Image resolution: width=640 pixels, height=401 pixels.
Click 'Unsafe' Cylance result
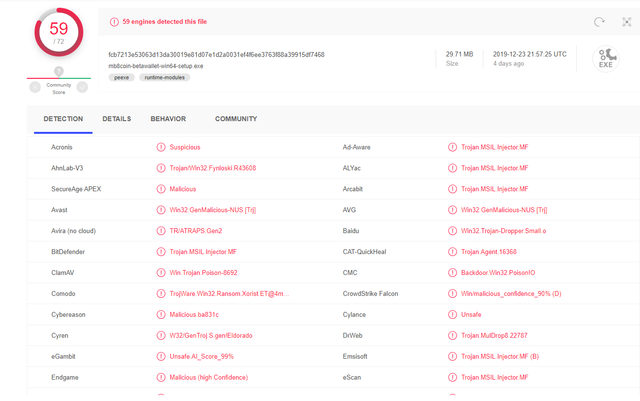(x=471, y=314)
